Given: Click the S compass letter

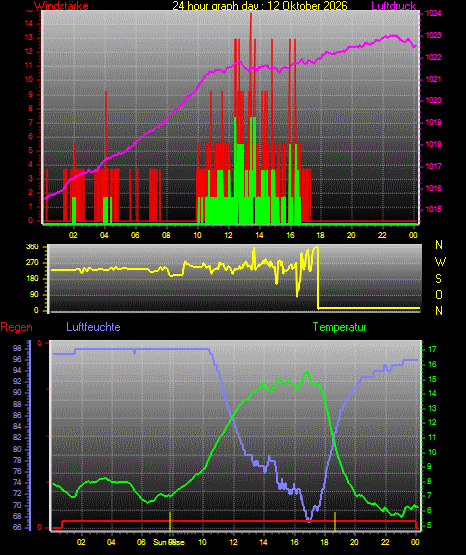Looking at the screenshot, I should (x=438, y=279).
